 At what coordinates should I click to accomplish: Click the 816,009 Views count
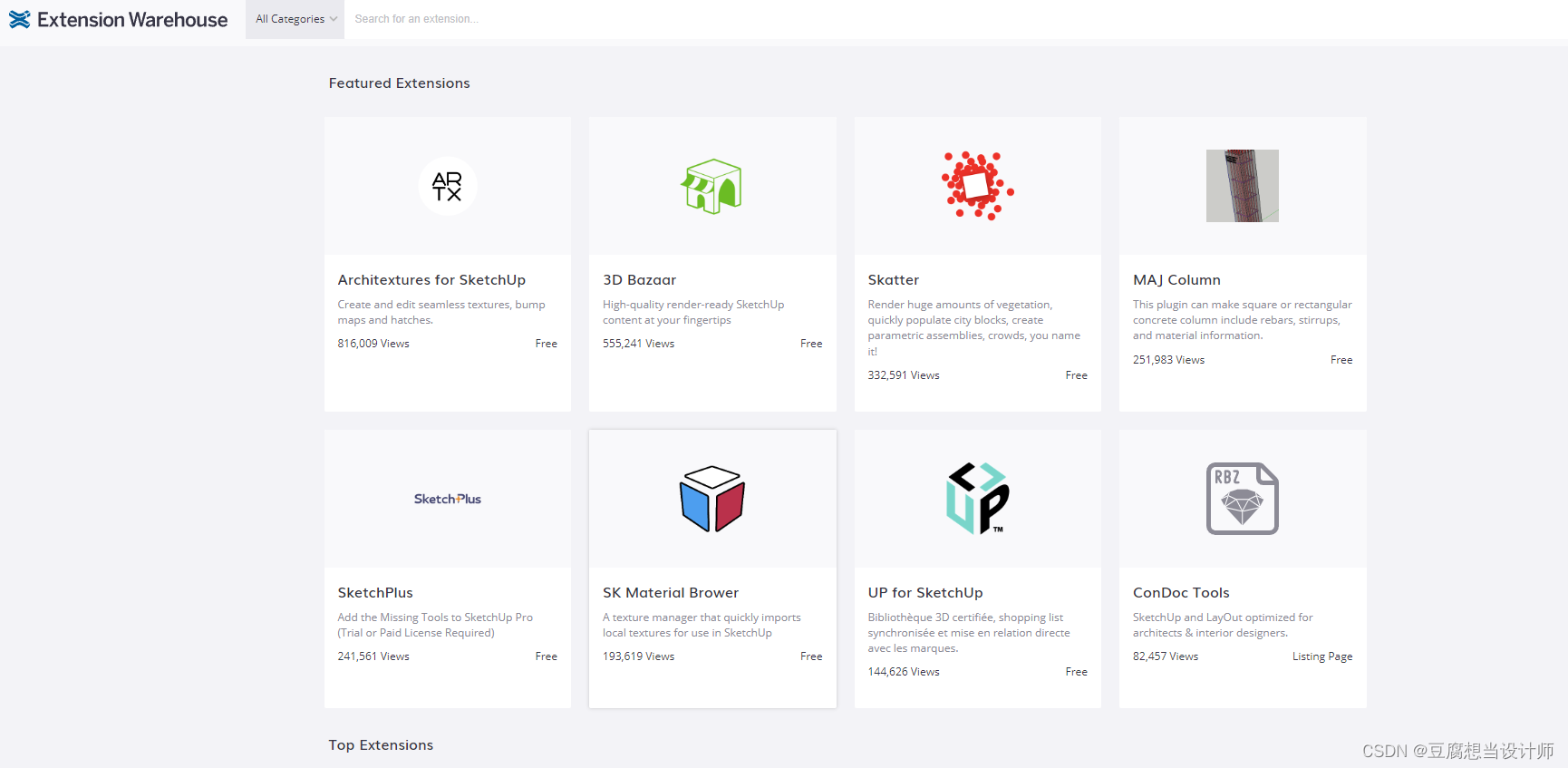coord(373,344)
